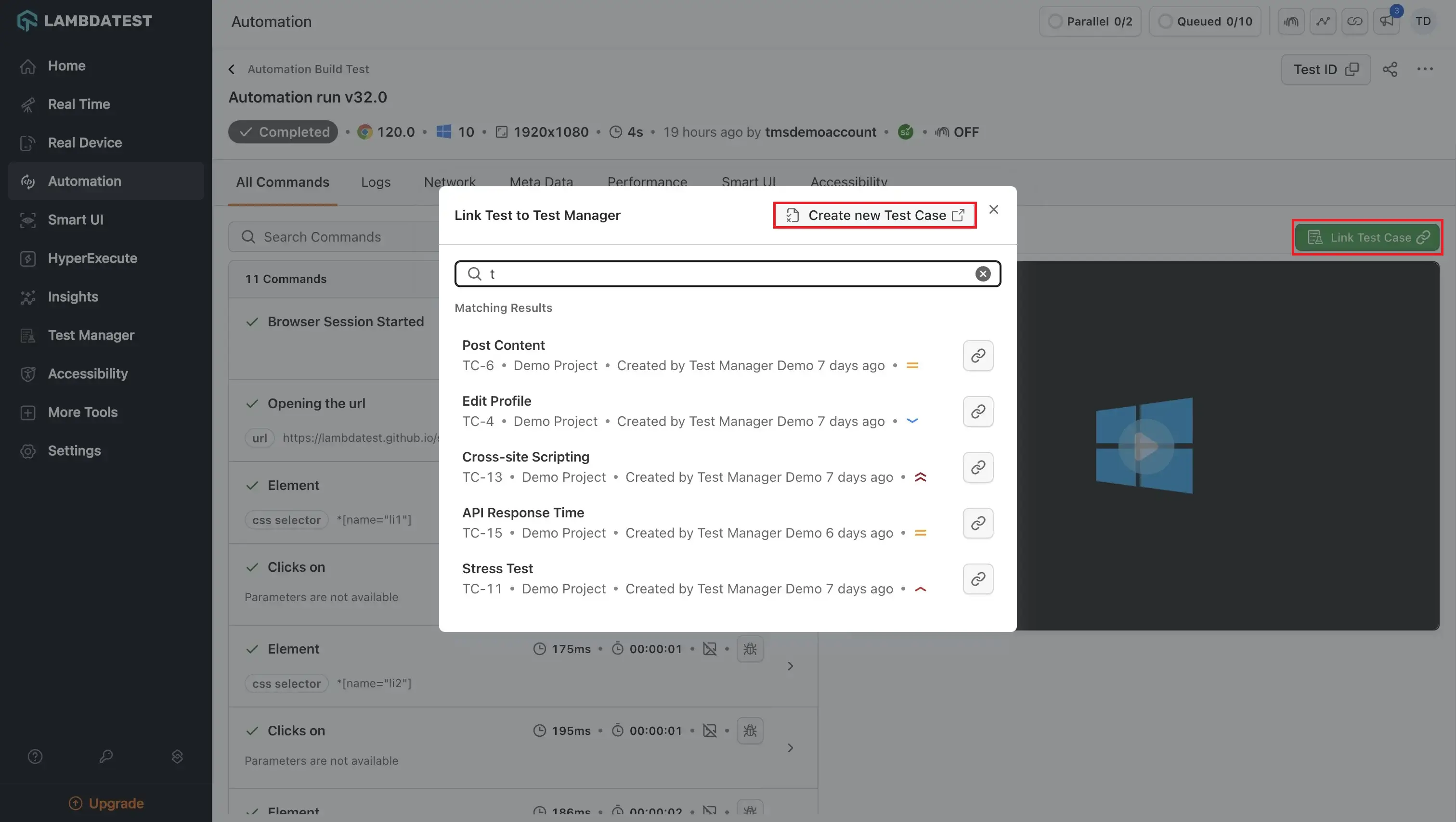Open Accessibility in the sidebar
The width and height of the screenshot is (1456, 822).
click(x=106, y=373)
